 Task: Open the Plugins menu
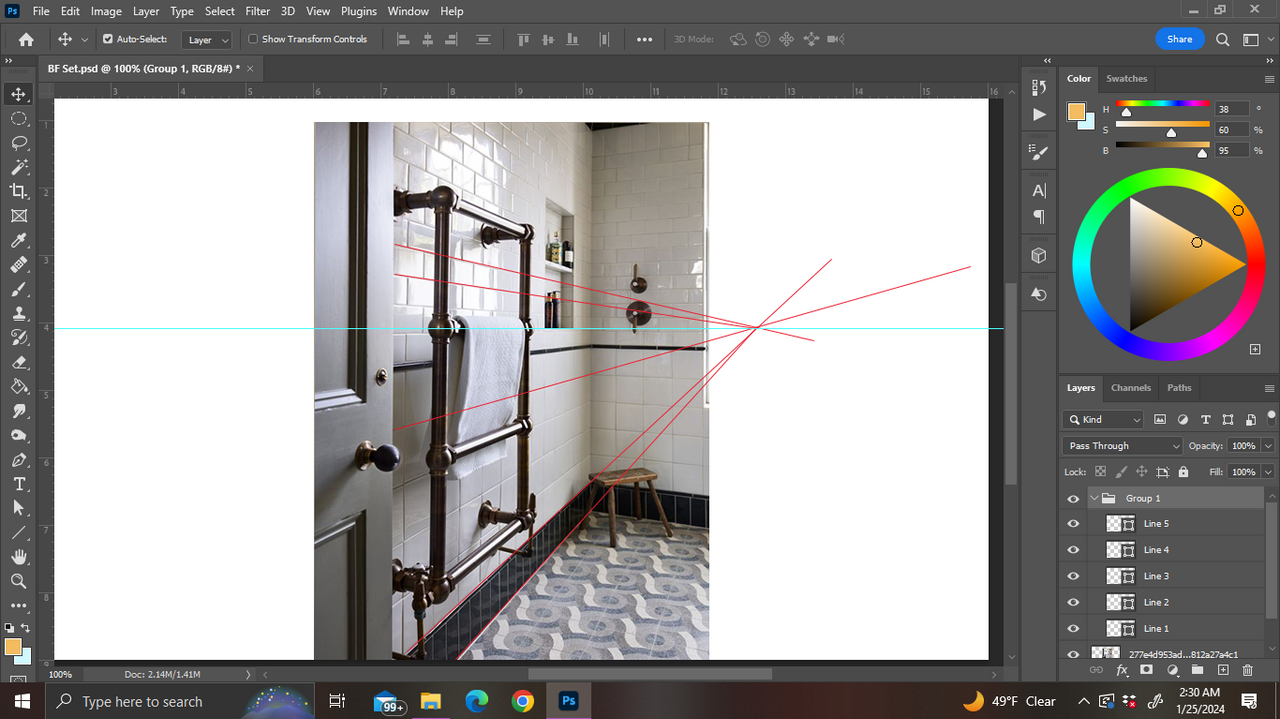[x=359, y=11]
